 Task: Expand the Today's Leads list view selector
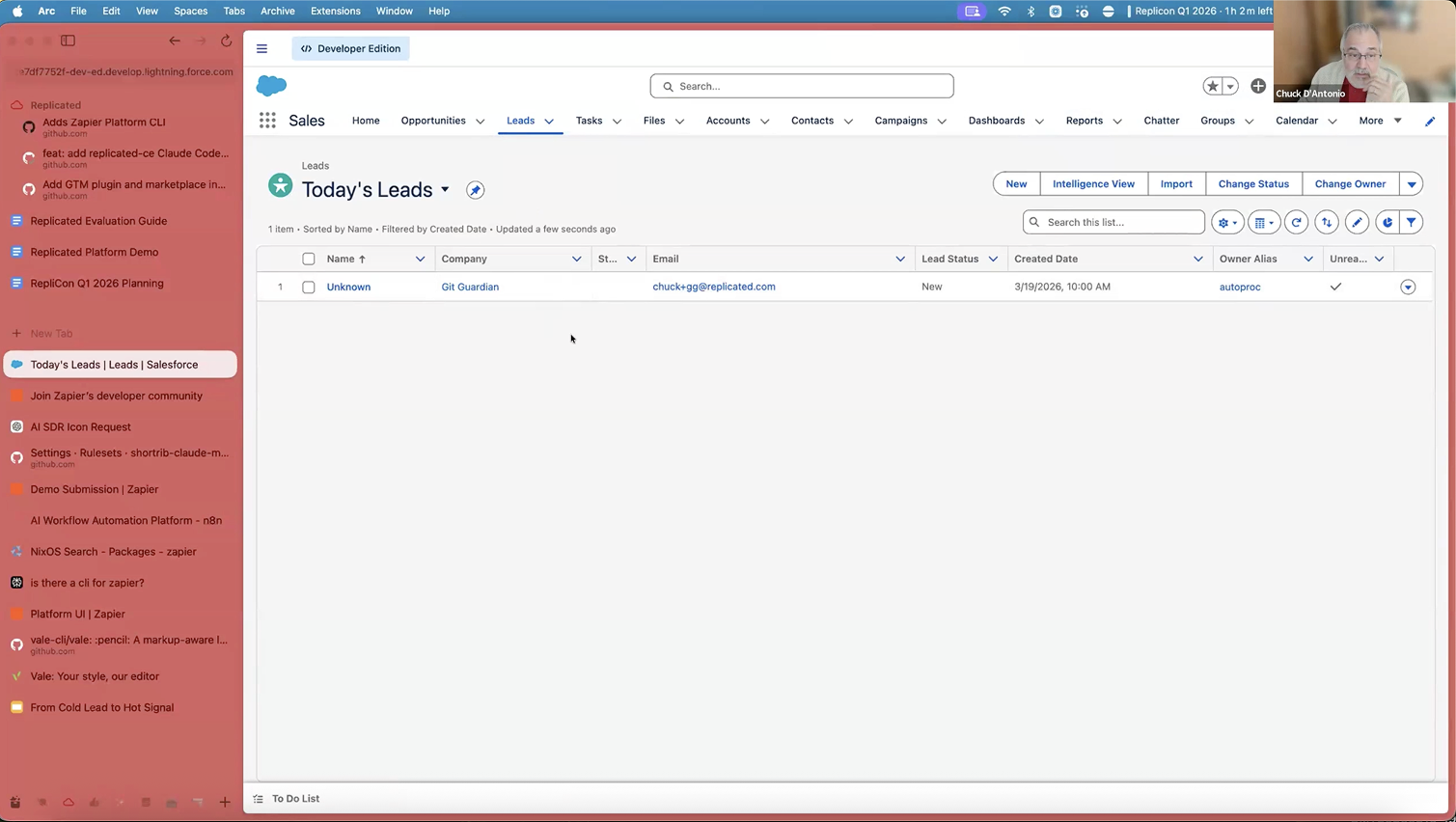click(x=445, y=189)
